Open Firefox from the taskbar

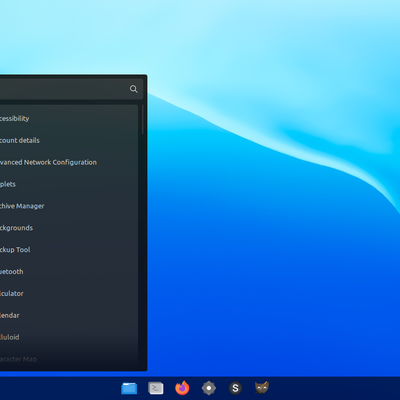click(182, 388)
